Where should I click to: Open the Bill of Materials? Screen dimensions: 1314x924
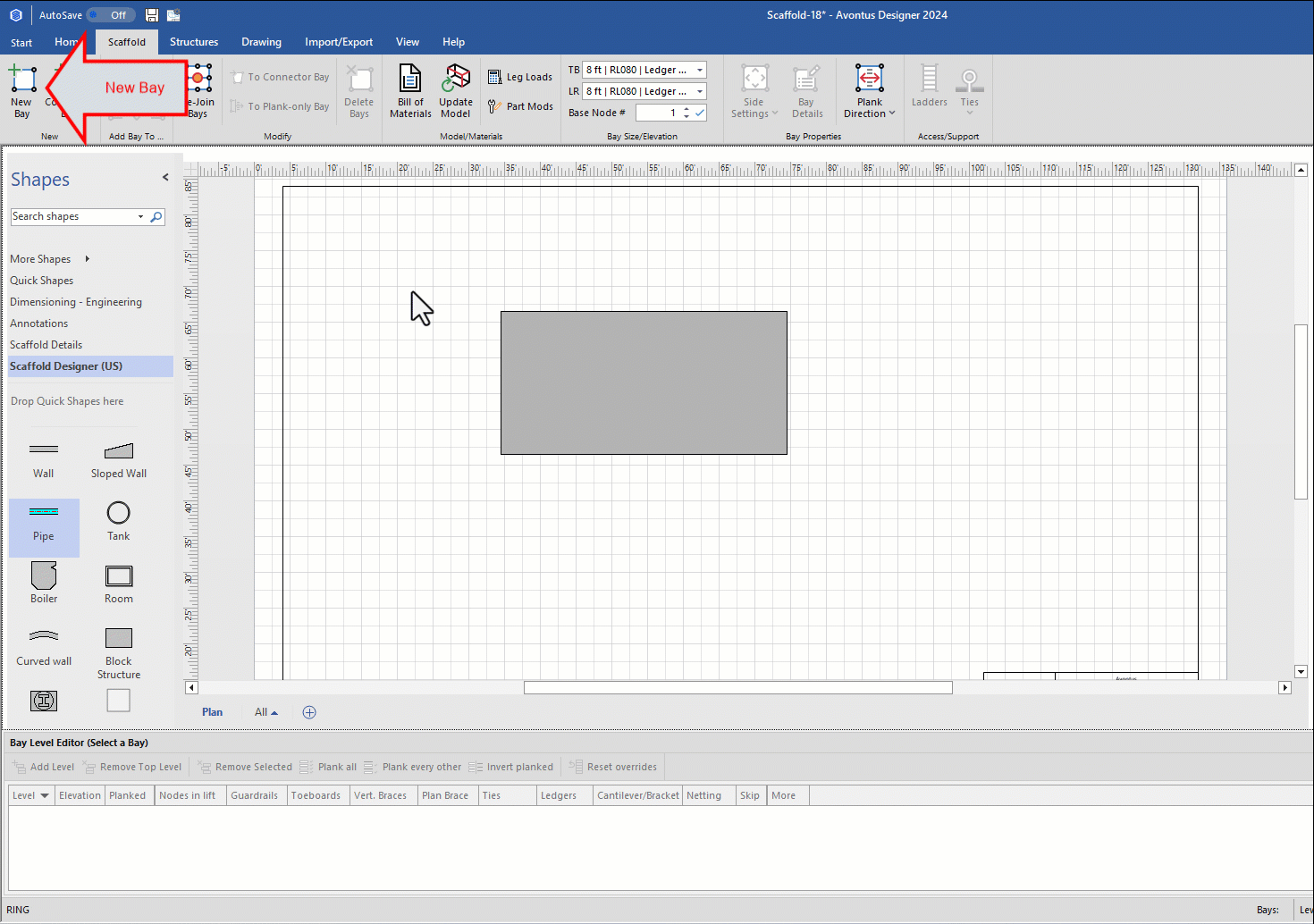(x=410, y=80)
